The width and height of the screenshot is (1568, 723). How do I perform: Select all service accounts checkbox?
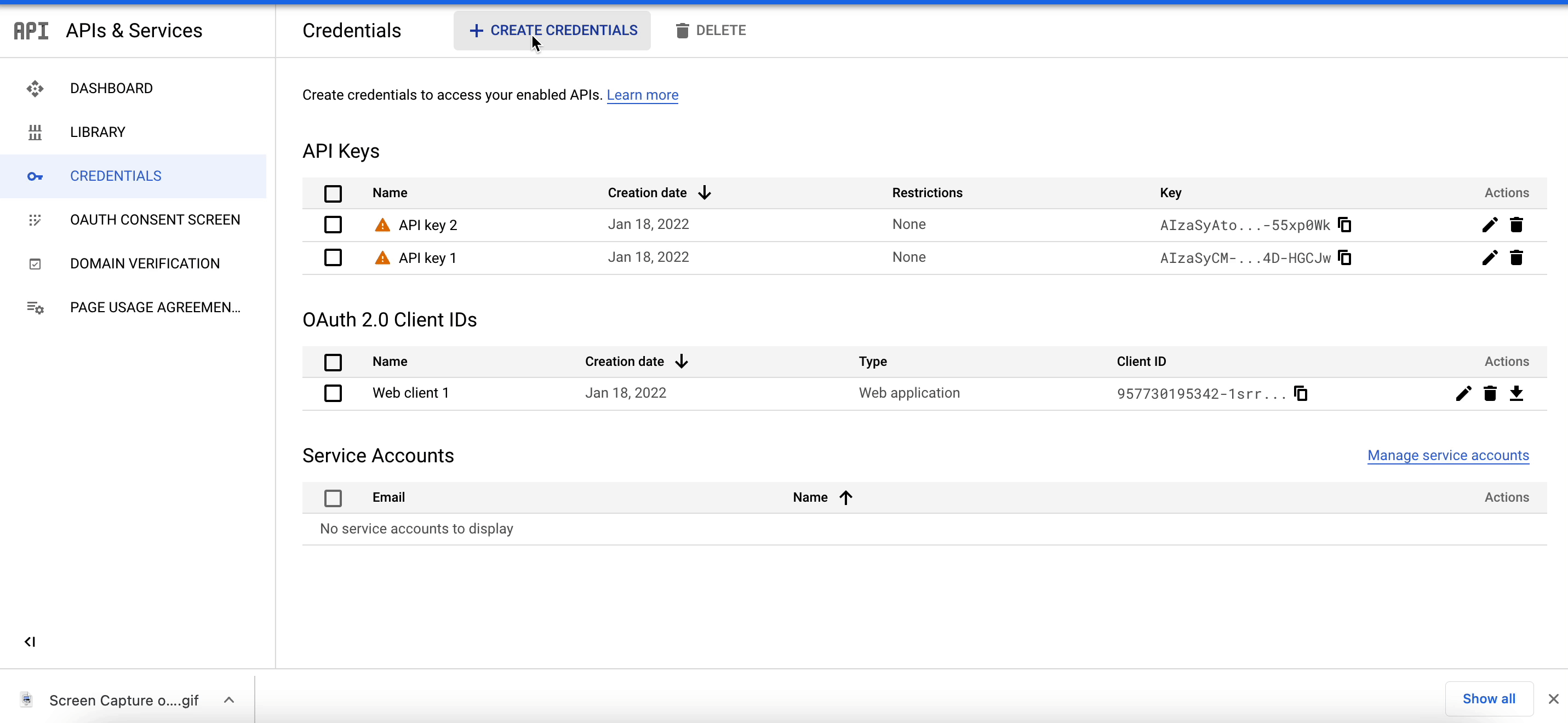[333, 498]
